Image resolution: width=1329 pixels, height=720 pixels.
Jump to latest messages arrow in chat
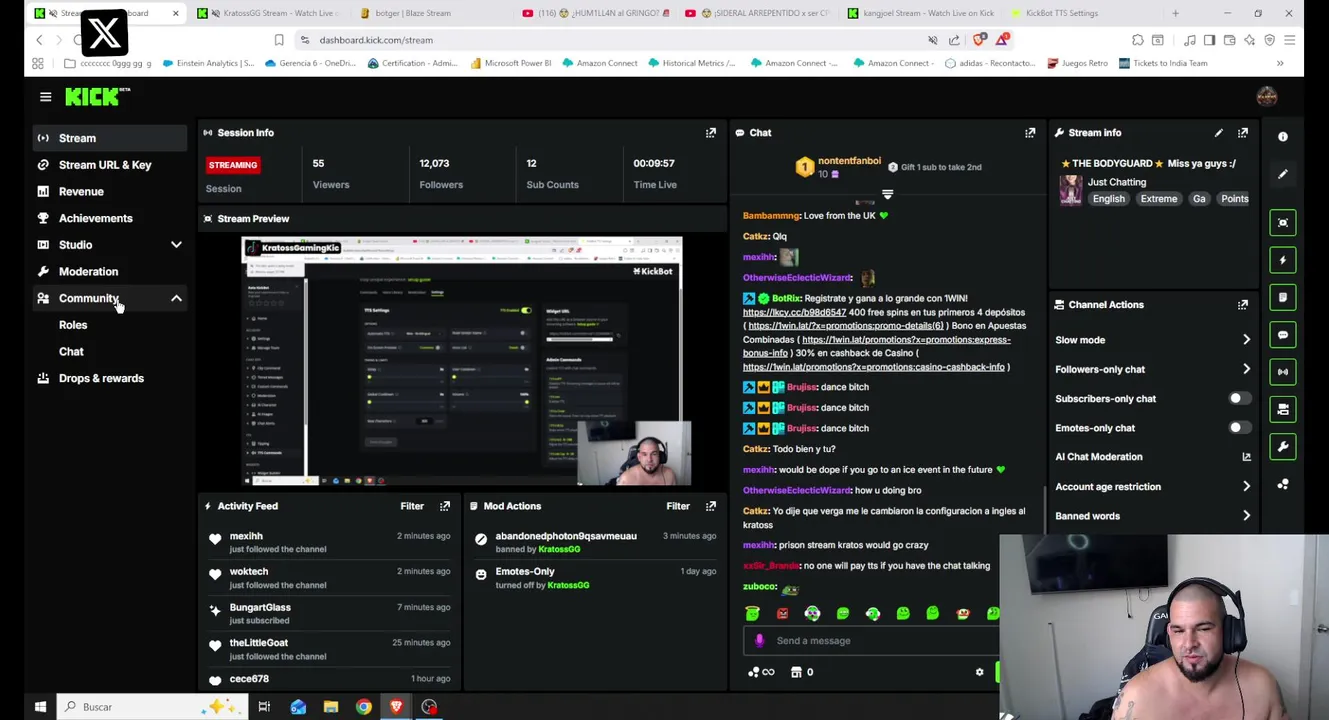(887, 194)
